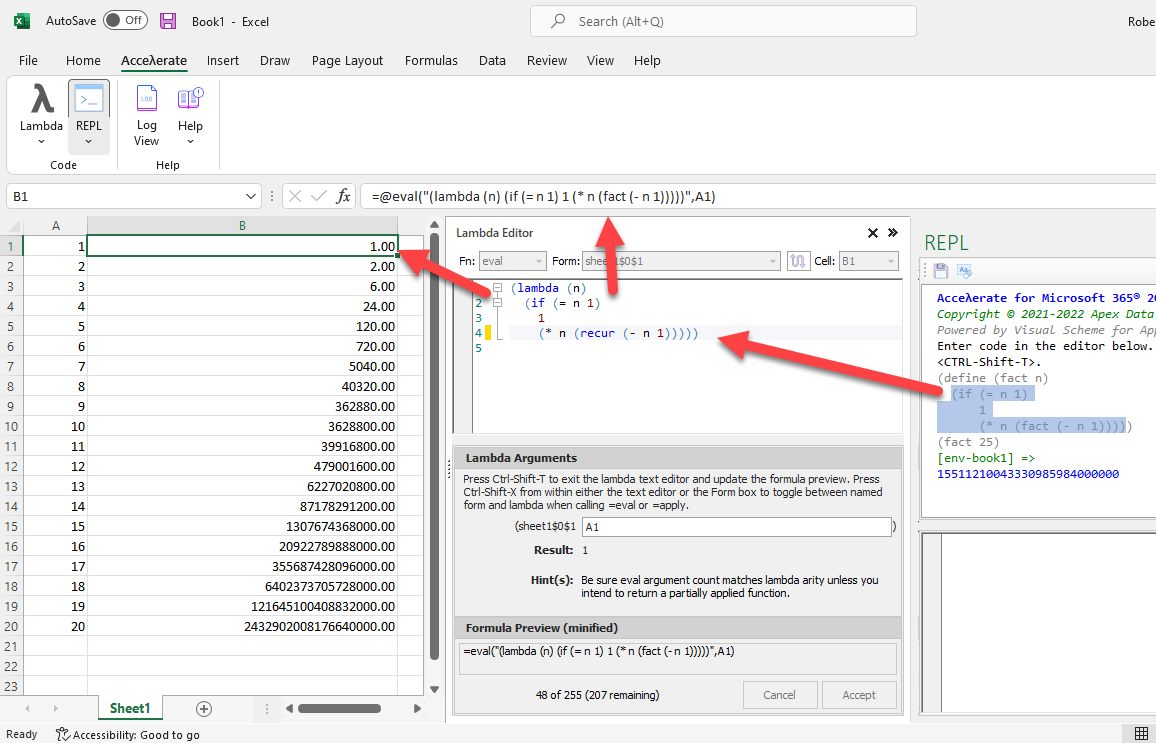This screenshot has height=743, width=1156.
Task: Click (fact 25) line in REPL
Action: (x=968, y=442)
